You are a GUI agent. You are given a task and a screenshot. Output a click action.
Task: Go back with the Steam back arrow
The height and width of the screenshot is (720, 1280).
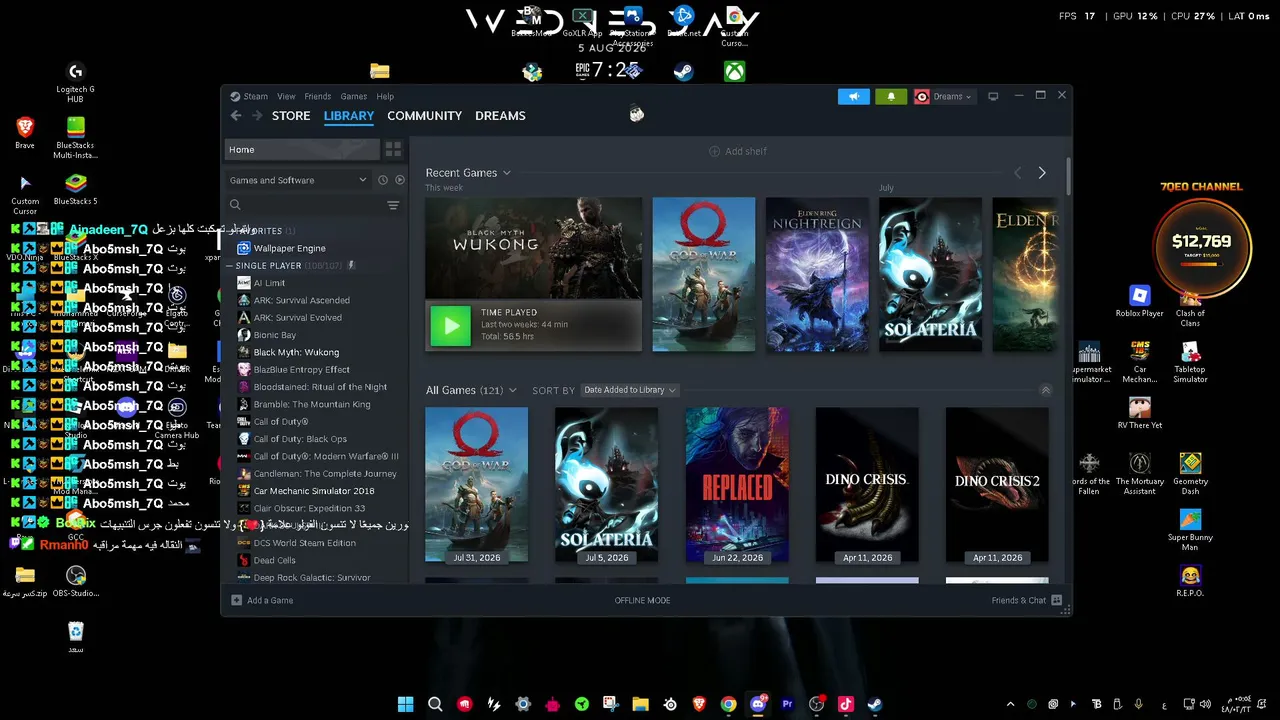[236, 116]
